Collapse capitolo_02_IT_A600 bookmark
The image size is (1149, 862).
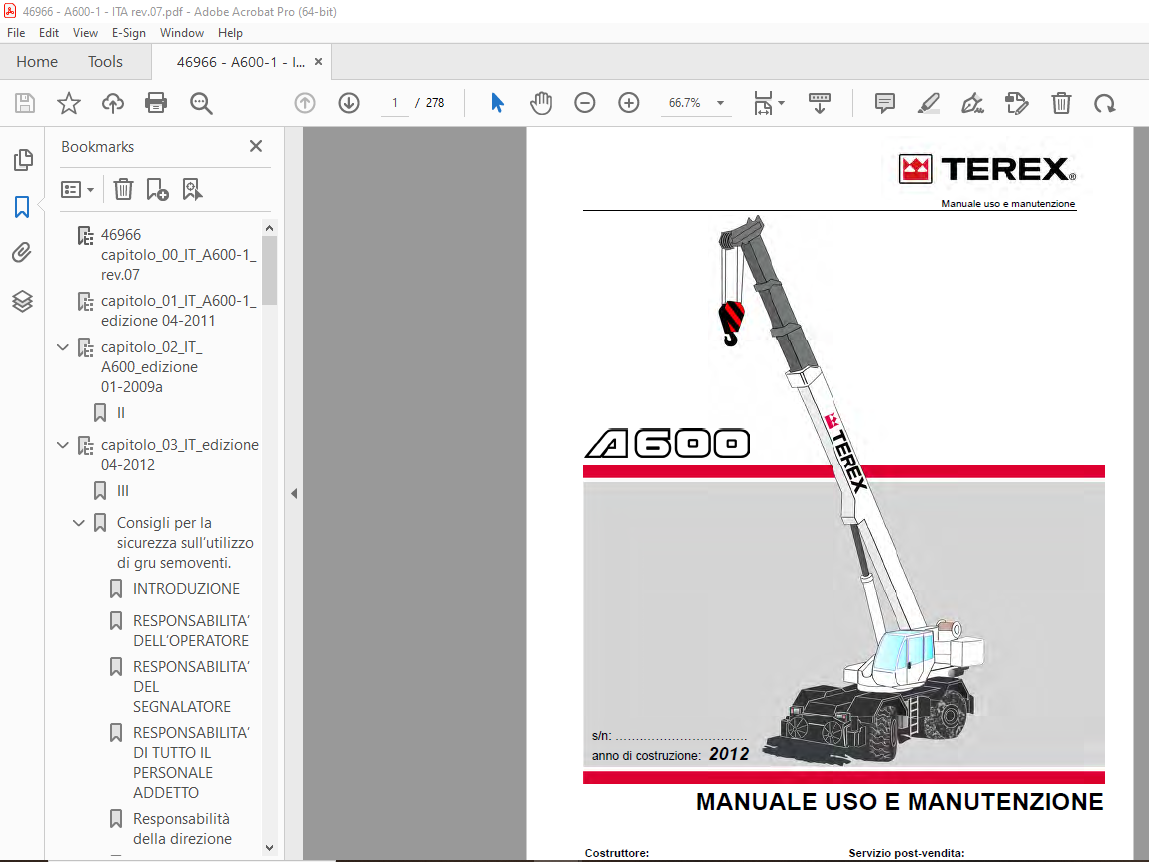pyautogui.click(x=63, y=347)
